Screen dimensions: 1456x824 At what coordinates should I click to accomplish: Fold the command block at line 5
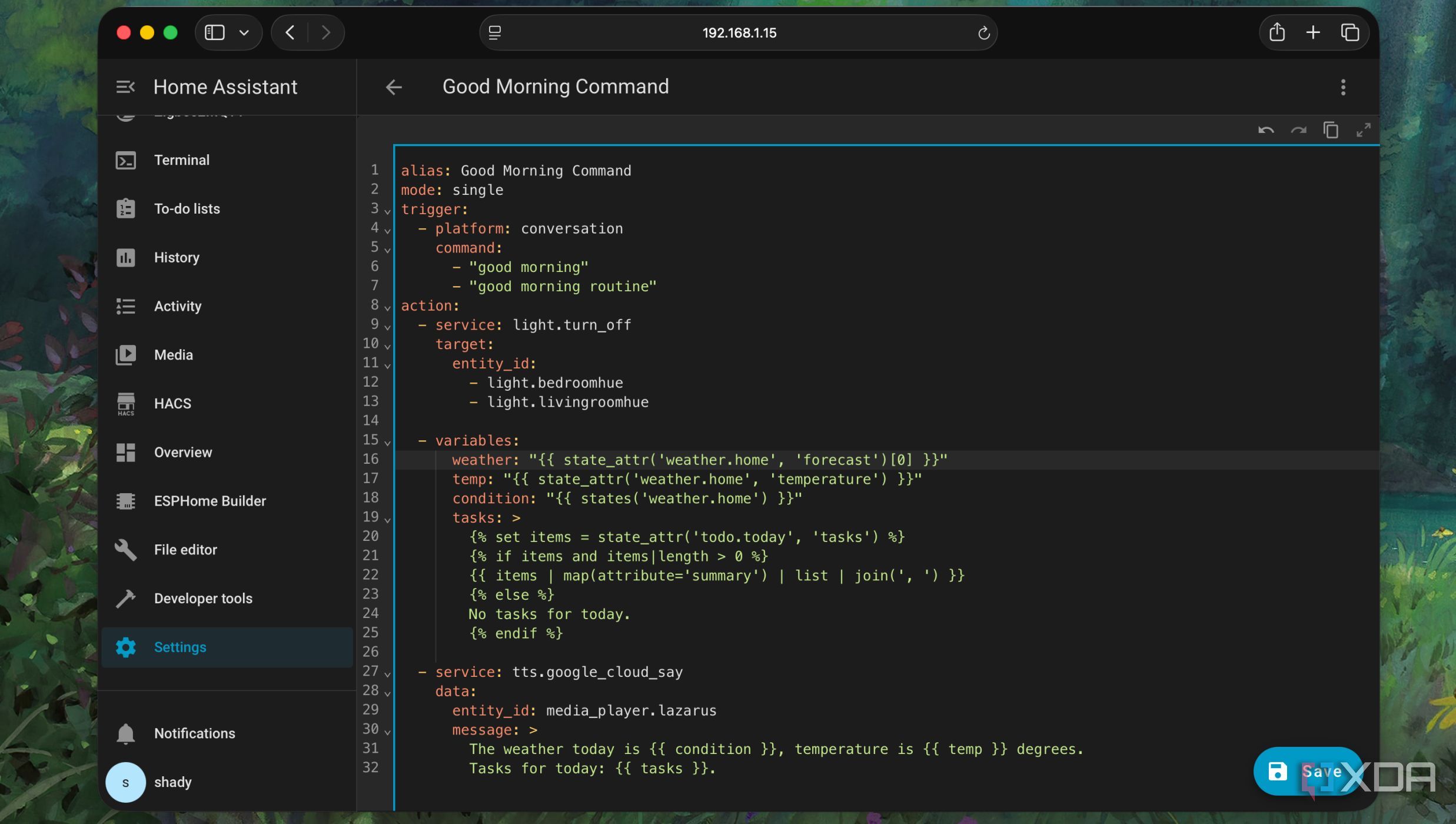(x=387, y=250)
